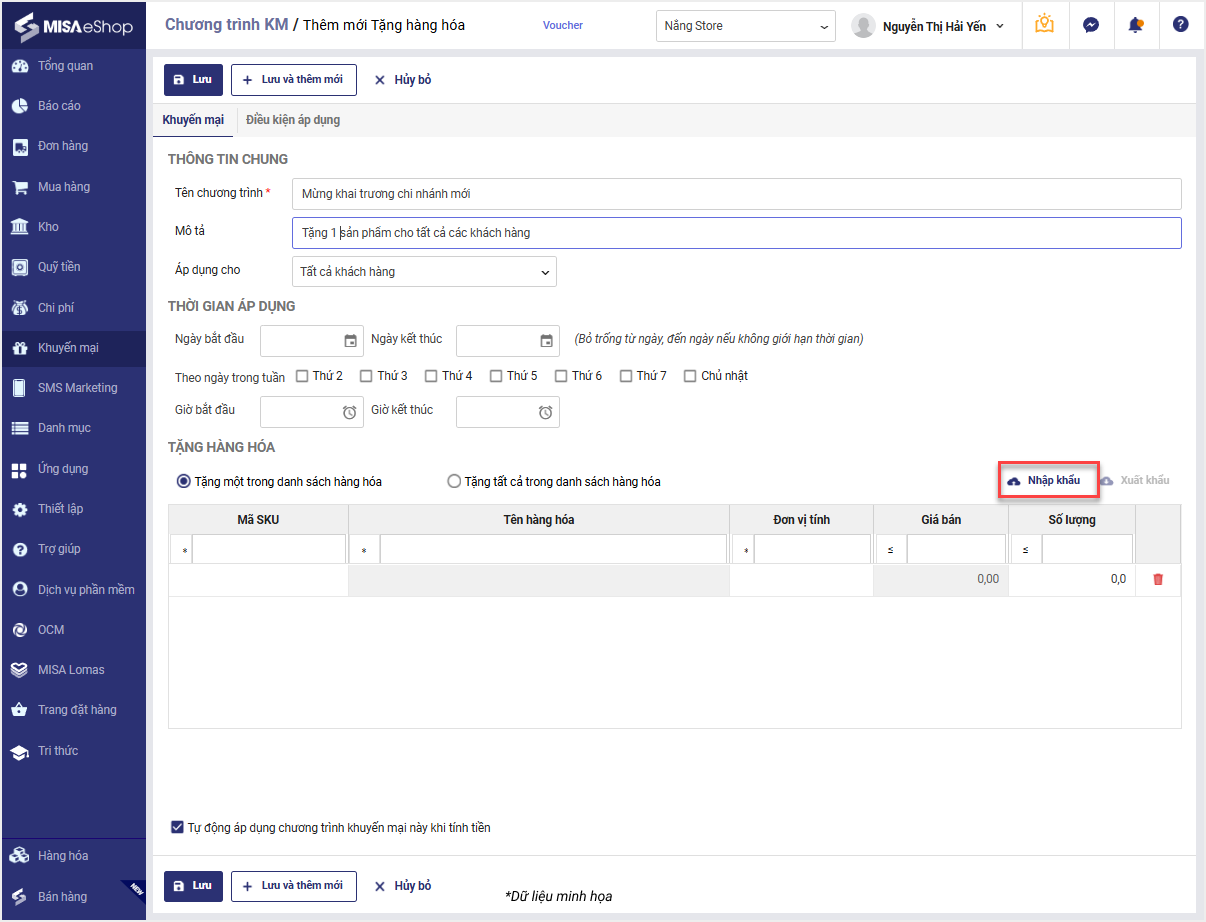Screen dimensions: 1206x922
Task: Check the Thứ 2 weekday checkbox
Action: pyautogui.click(x=302, y=376)
